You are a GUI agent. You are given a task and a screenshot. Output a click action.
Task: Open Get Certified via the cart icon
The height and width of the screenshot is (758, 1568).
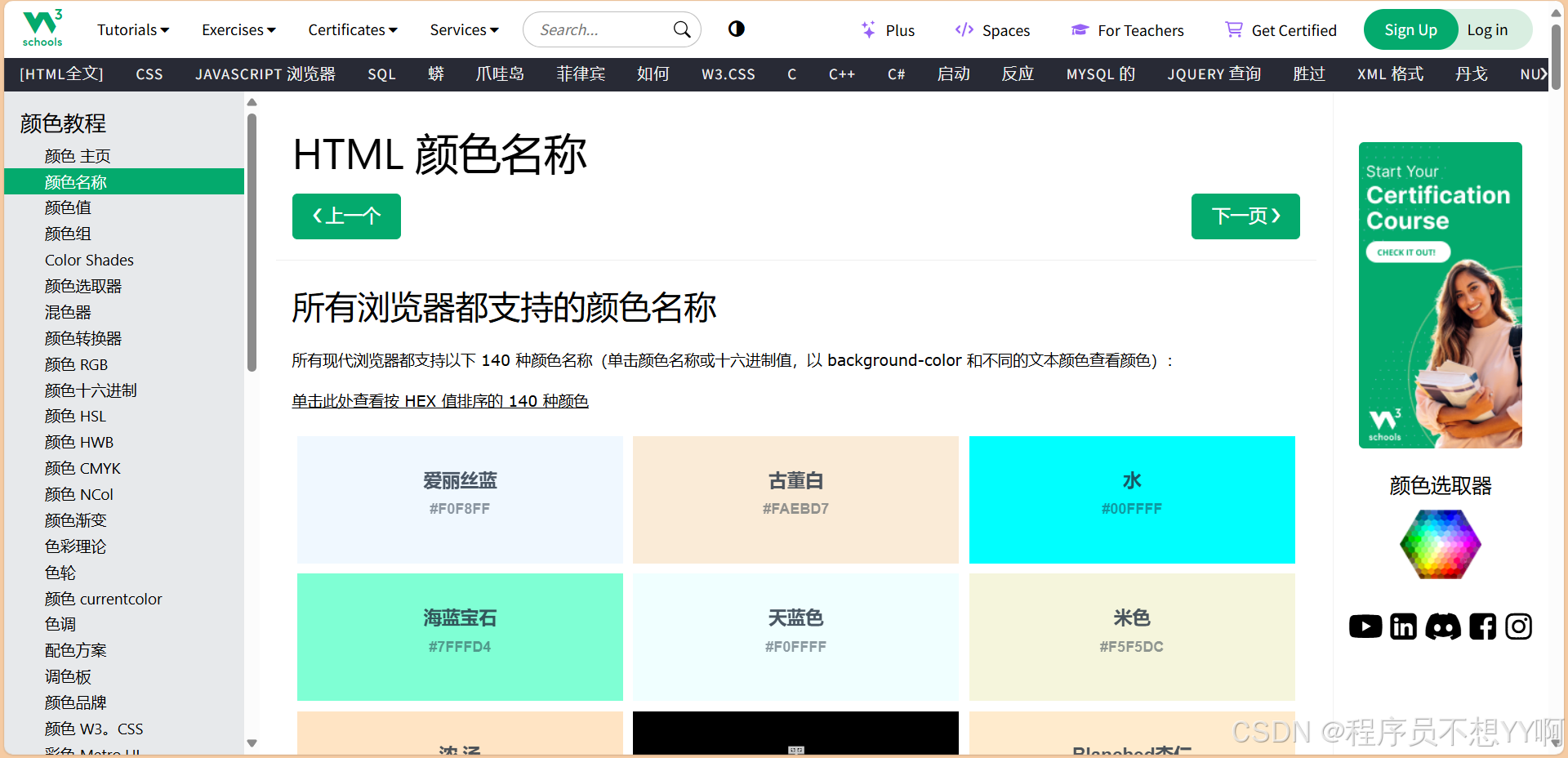coord(1233,29)
